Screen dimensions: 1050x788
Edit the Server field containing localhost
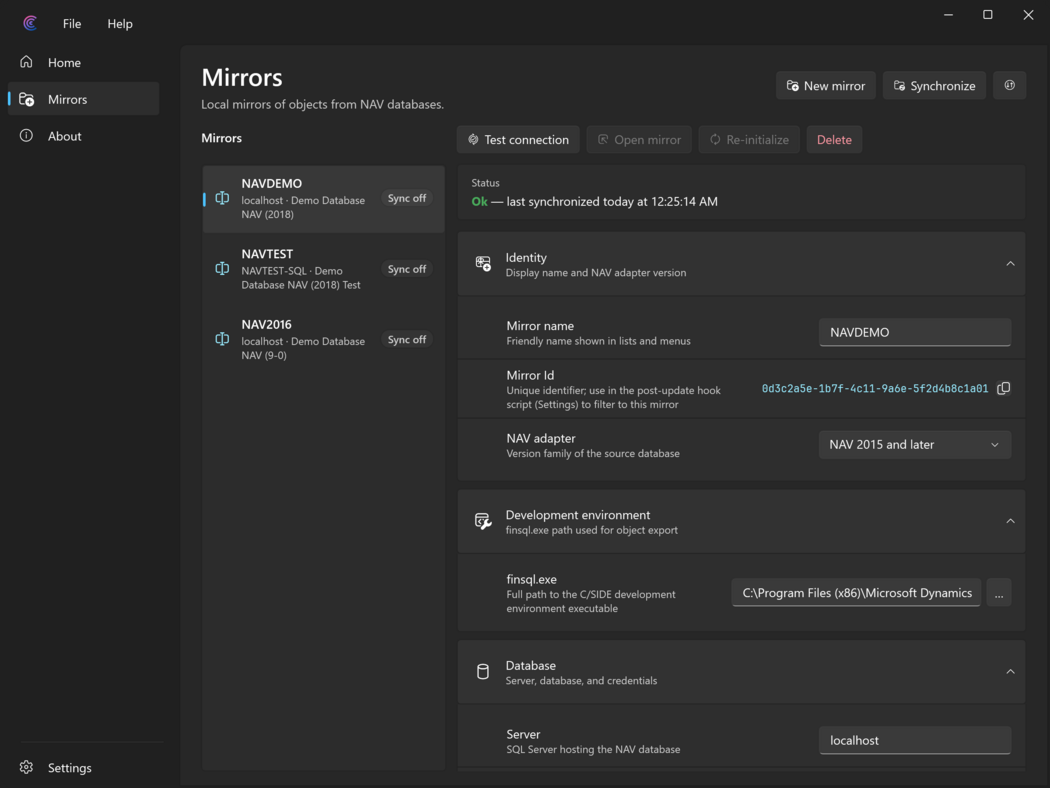915,740
